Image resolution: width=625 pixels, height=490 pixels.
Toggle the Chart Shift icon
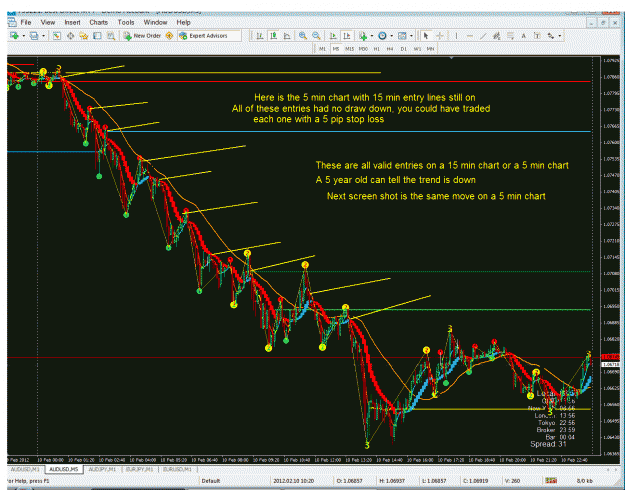[347, 36]
